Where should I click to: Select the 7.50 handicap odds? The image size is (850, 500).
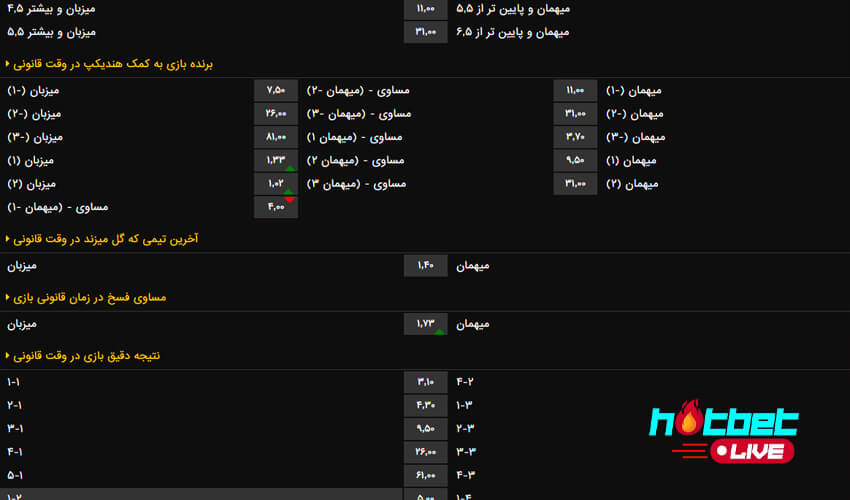pyautogui.click(x=276, y=90)
